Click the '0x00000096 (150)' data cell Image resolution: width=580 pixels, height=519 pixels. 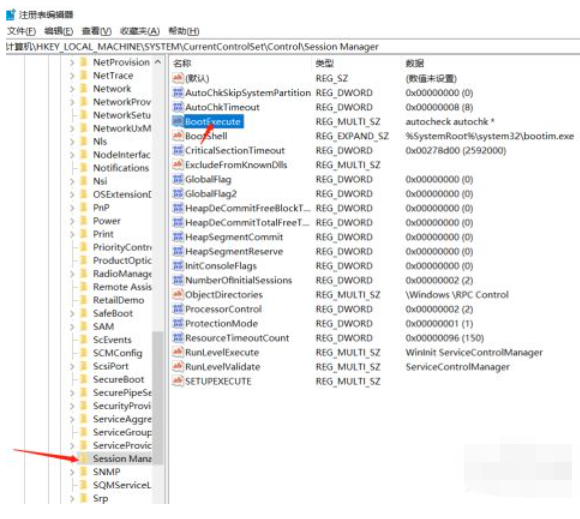445,338
